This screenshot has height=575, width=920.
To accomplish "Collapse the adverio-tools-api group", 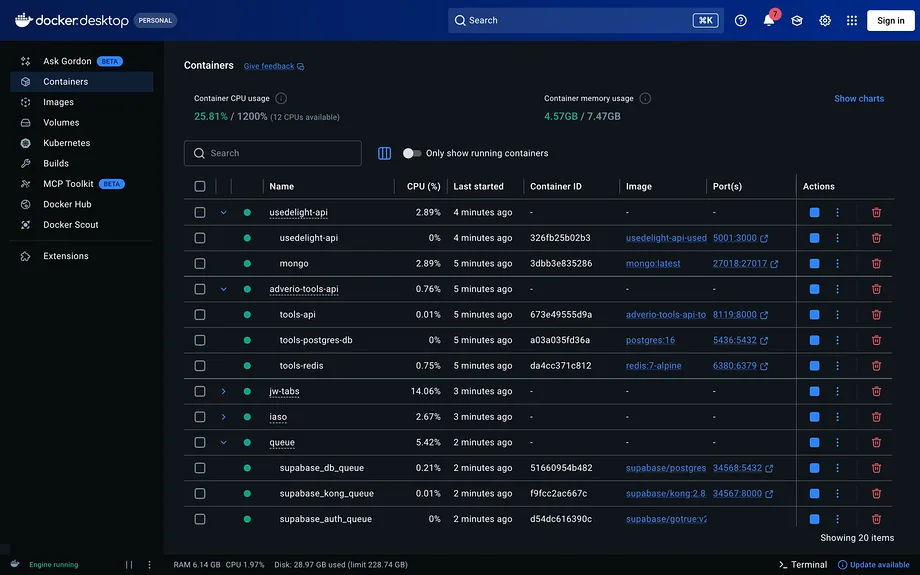I will point(224,289).
